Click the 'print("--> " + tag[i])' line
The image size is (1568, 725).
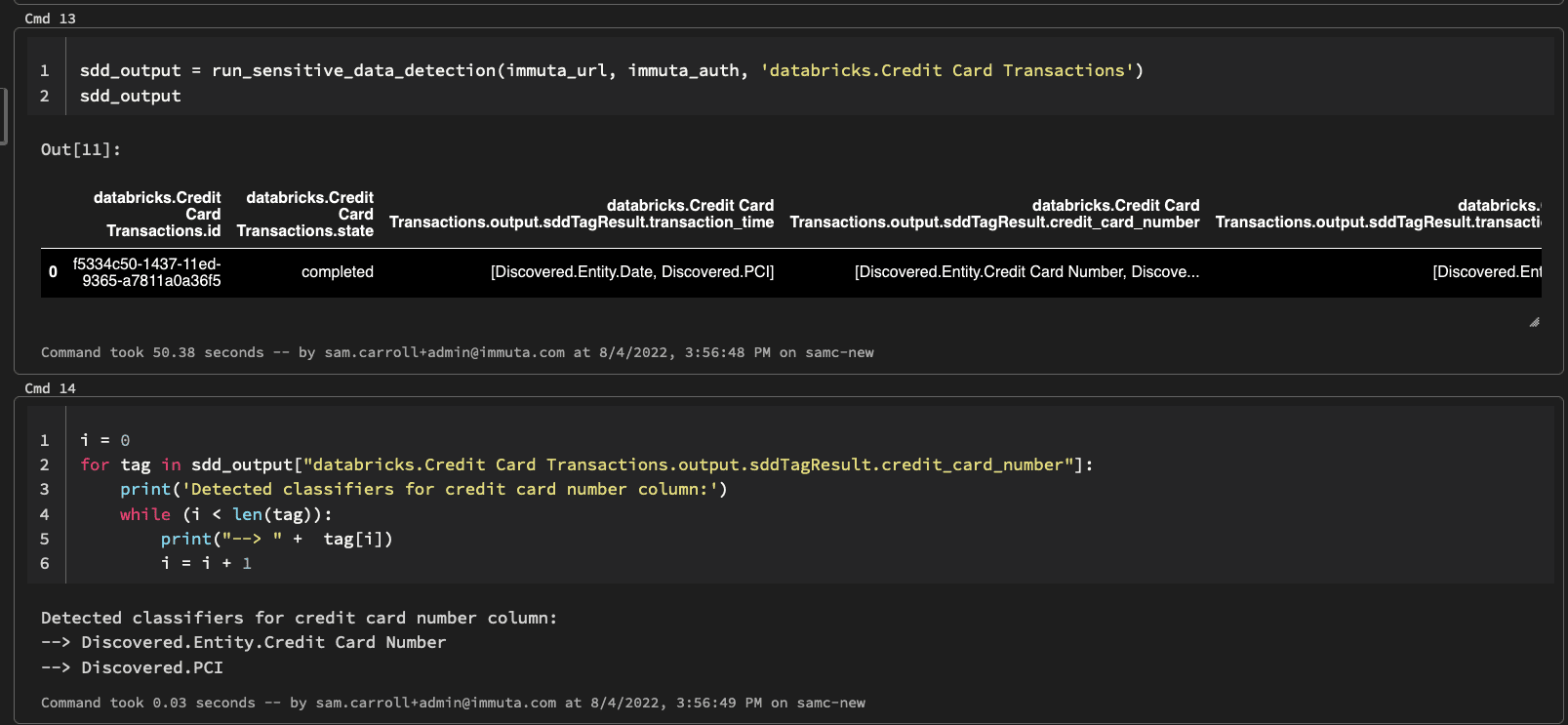(277, 539)
